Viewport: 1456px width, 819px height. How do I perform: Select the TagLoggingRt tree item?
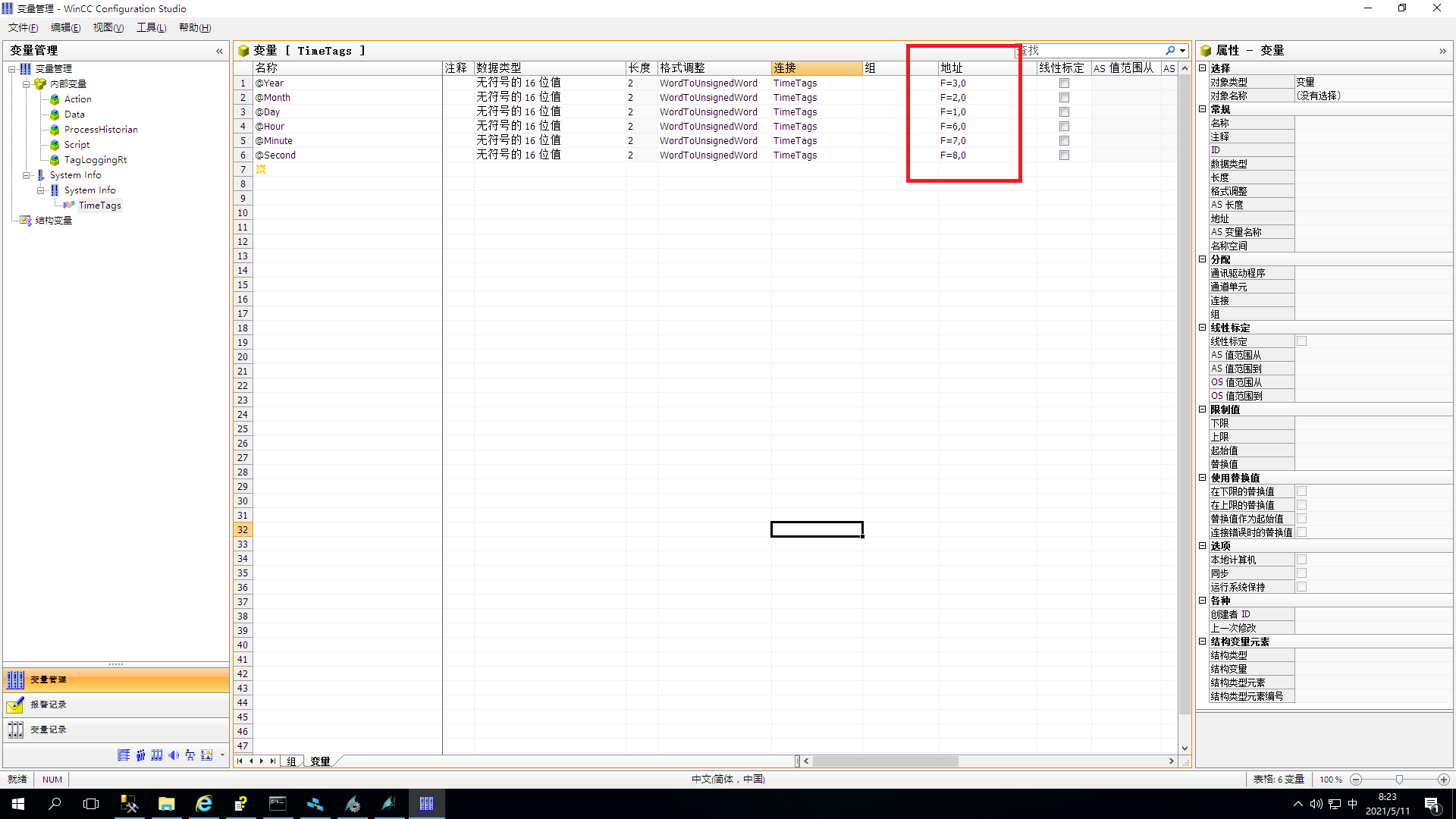coord(95,160)
